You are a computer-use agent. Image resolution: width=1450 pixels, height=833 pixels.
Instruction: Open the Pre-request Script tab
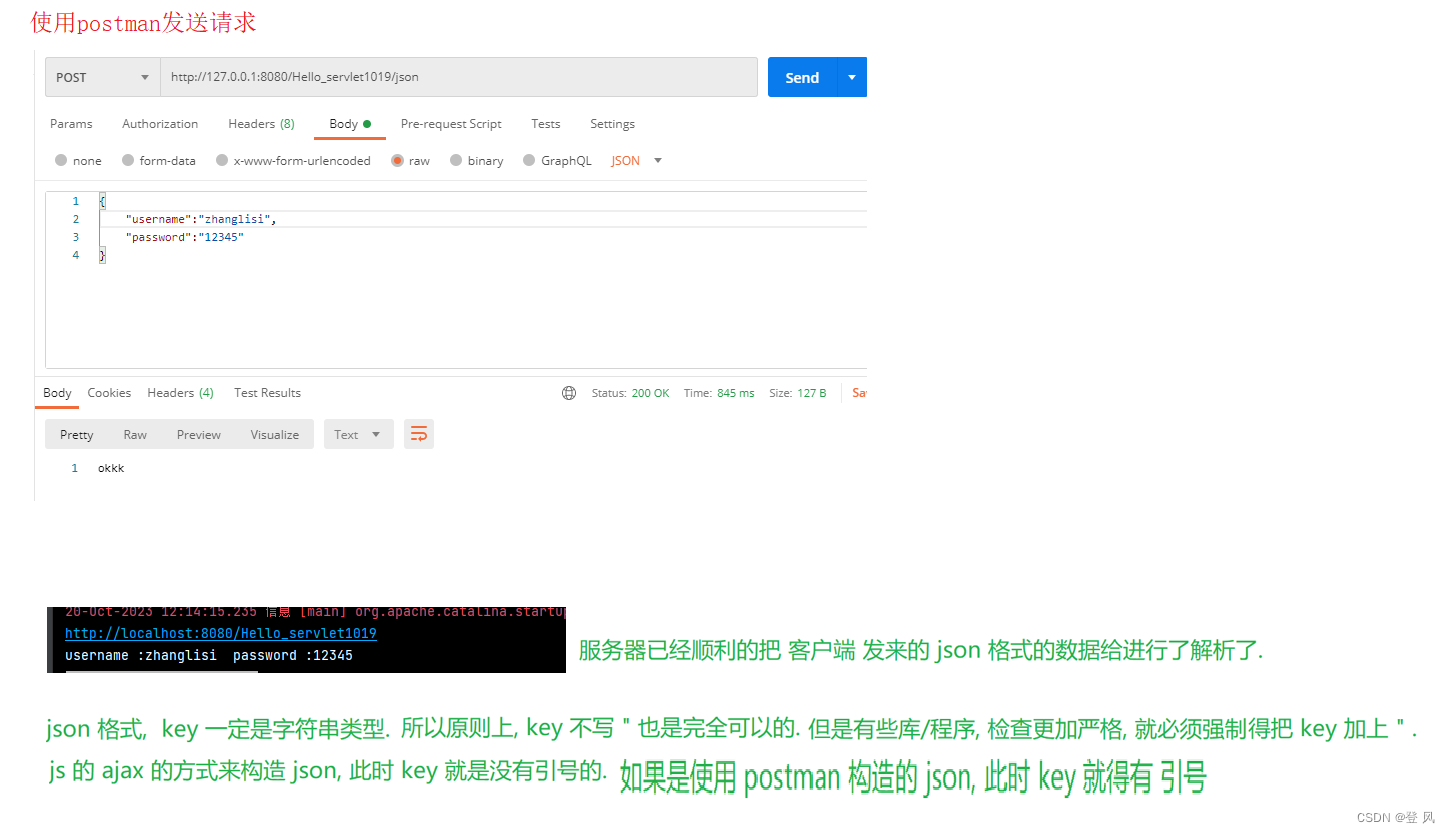451,124
